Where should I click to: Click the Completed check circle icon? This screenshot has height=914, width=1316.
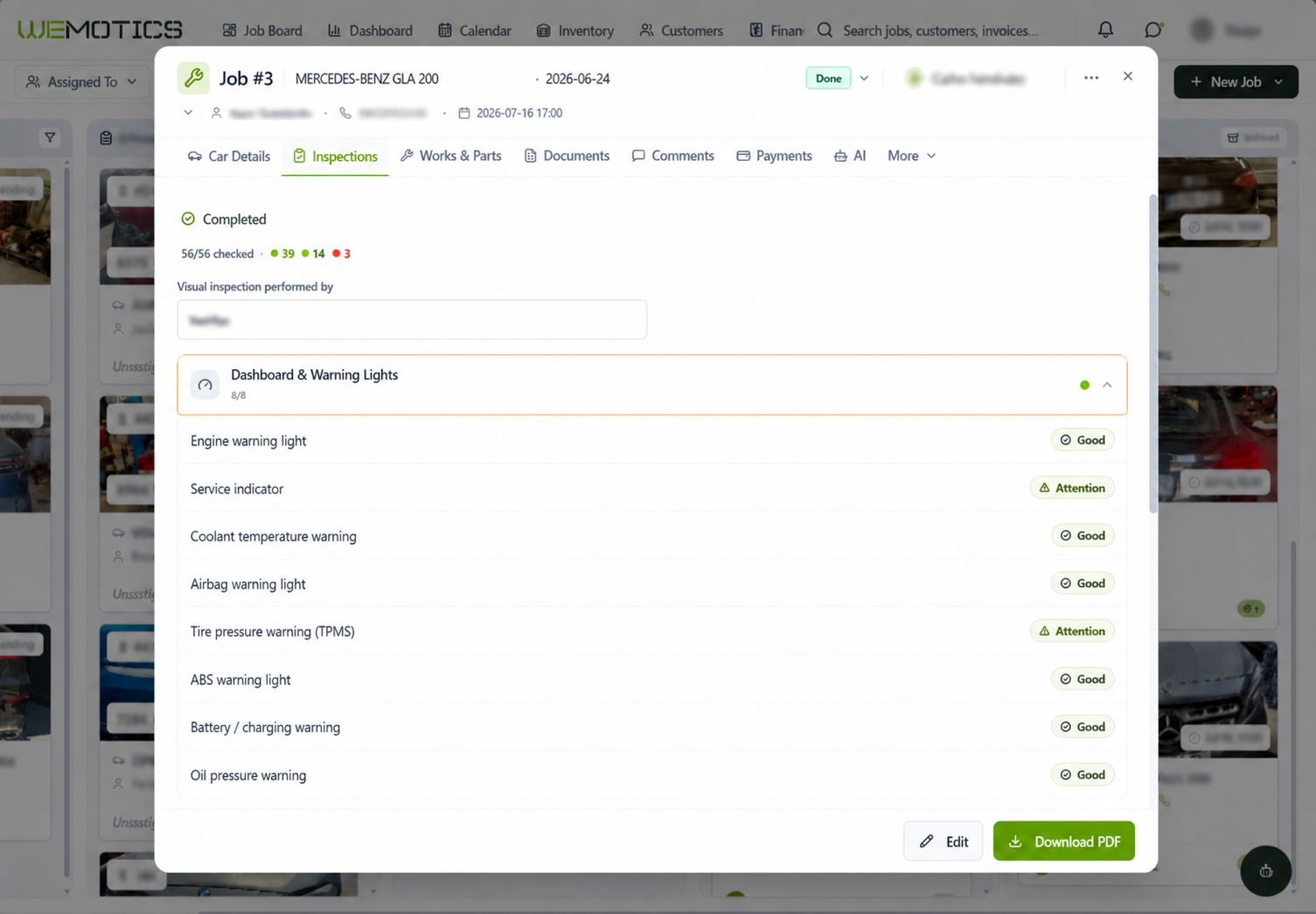[188, 219]
